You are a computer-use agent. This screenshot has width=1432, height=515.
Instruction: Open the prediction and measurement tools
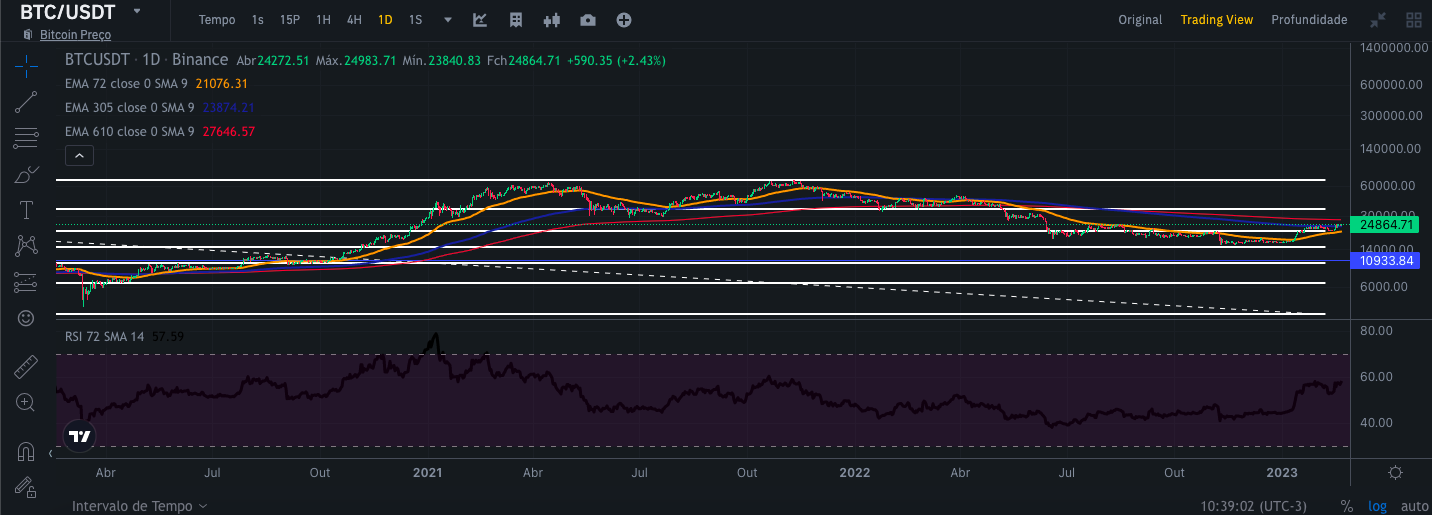click(26, 282)
